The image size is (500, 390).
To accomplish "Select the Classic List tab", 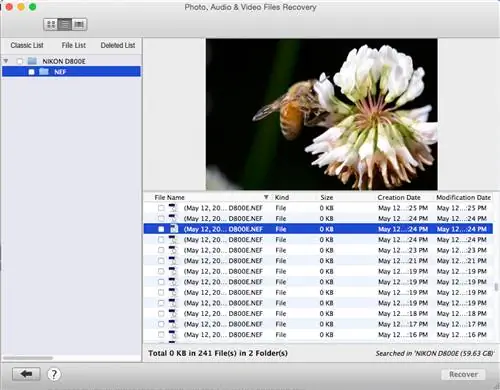I will click(x=27, y=45).
